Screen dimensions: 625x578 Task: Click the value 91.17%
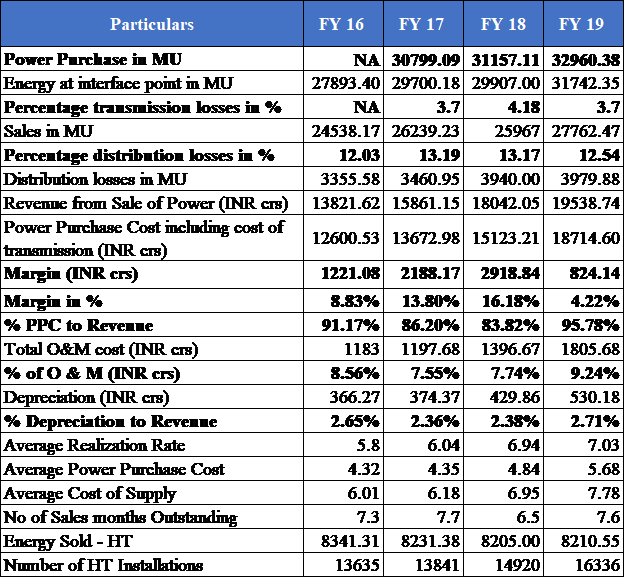[350, 325]
